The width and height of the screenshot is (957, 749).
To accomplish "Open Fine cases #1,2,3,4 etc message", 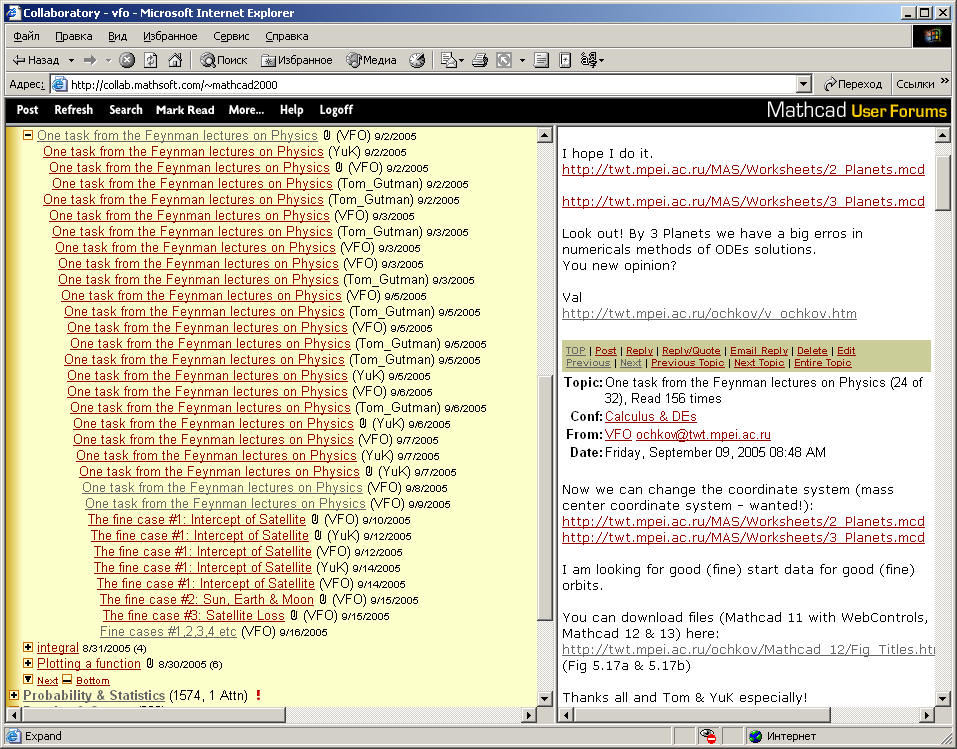I will point(168,631).
